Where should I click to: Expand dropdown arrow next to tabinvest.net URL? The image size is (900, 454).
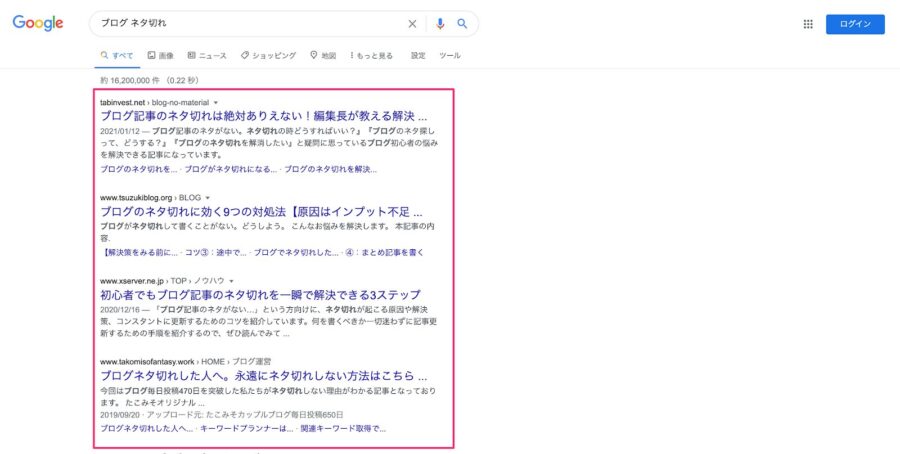[216, 103]
